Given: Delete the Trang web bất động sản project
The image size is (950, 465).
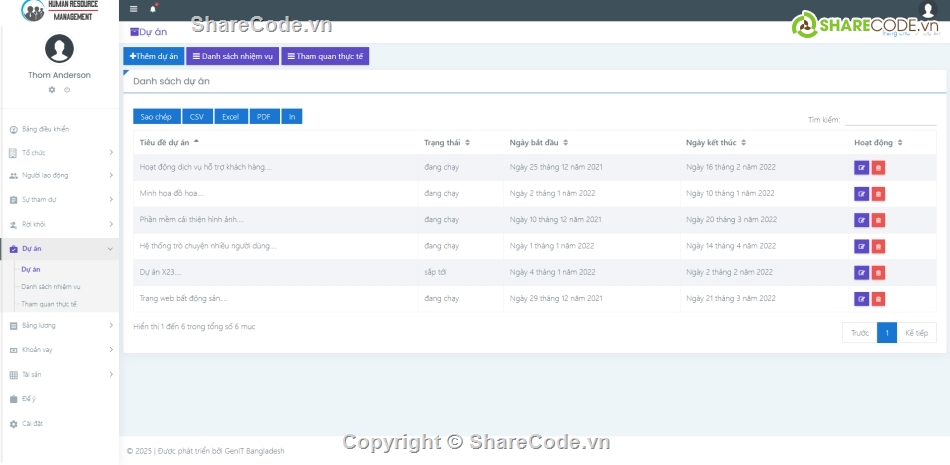Looking at the screenshot, I should [879, 299].
